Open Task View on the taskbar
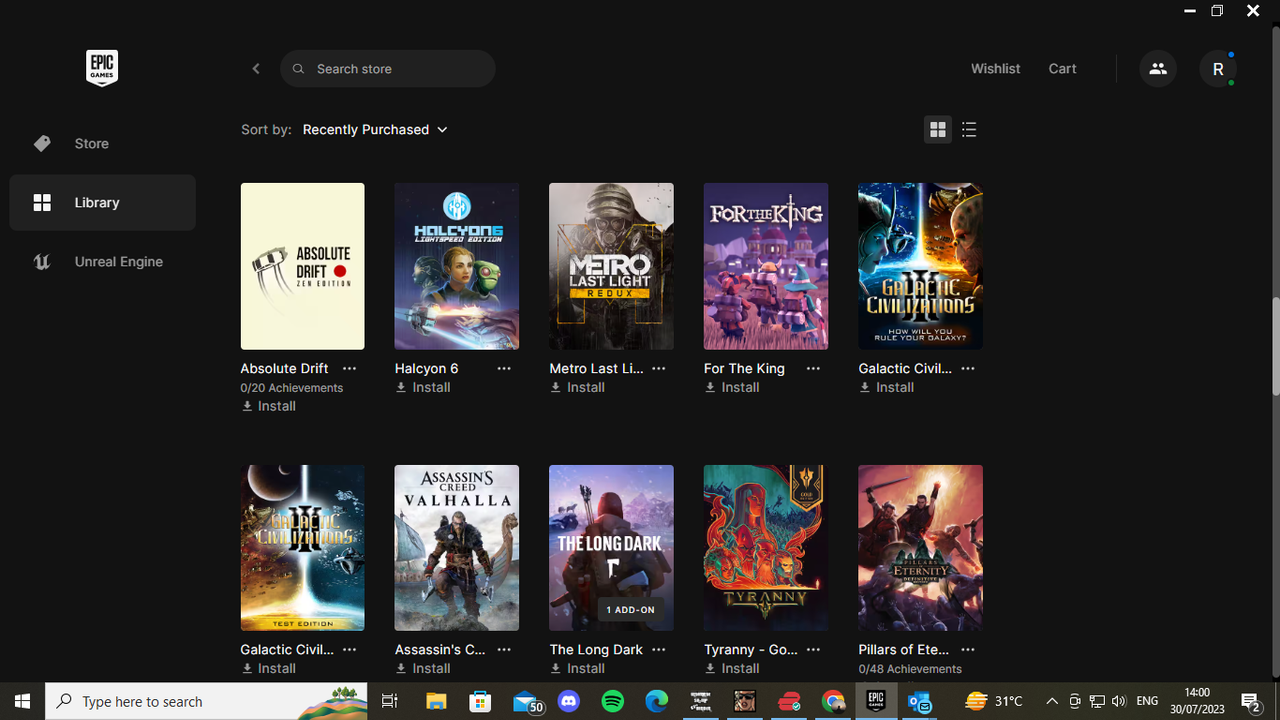Image resolution: width=1280 pixels, height=720 pixels. tap(390, 701)
